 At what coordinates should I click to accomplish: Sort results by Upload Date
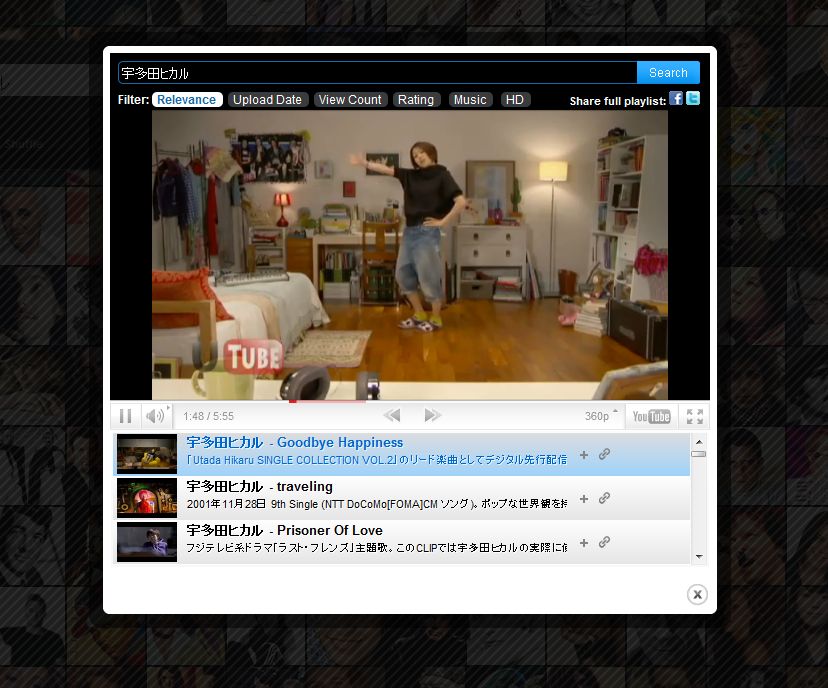click(267, 100)
